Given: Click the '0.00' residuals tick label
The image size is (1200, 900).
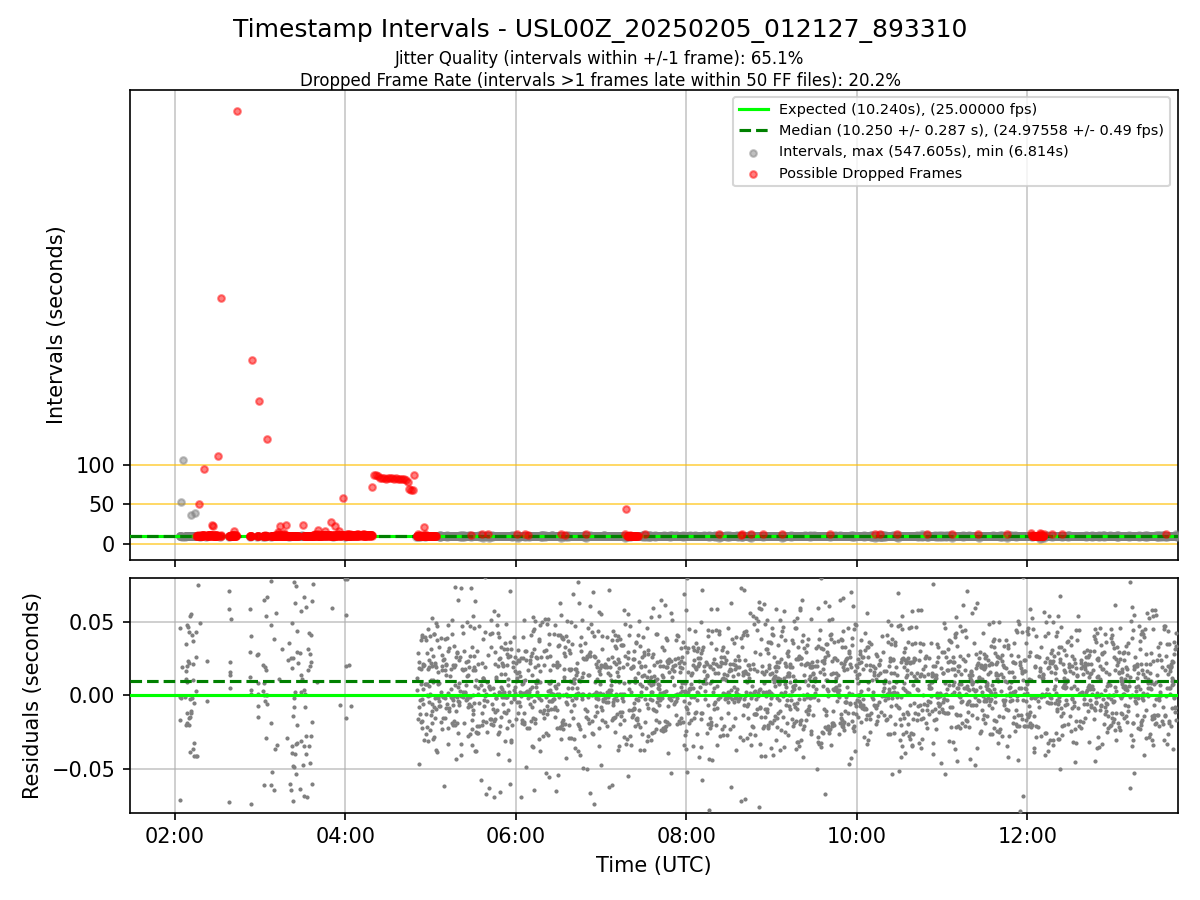Looking at the screenshot, I should click(95, 696).
